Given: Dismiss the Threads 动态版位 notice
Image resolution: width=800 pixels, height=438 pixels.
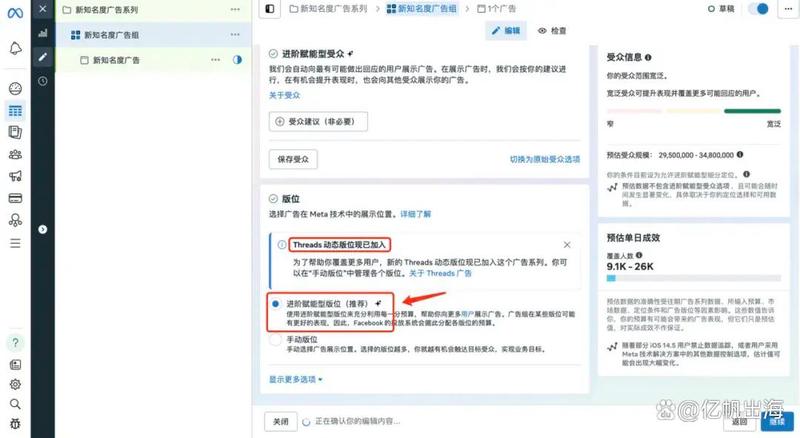Looking at the screenshot, I should (567, 244).
